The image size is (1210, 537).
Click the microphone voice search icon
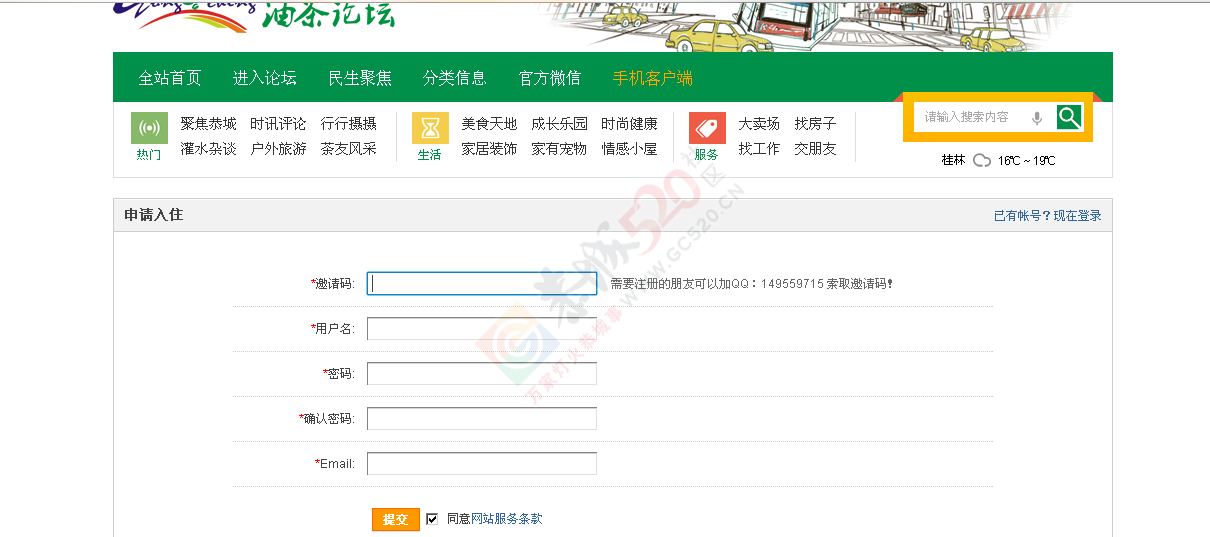[x=1037, y=118]
